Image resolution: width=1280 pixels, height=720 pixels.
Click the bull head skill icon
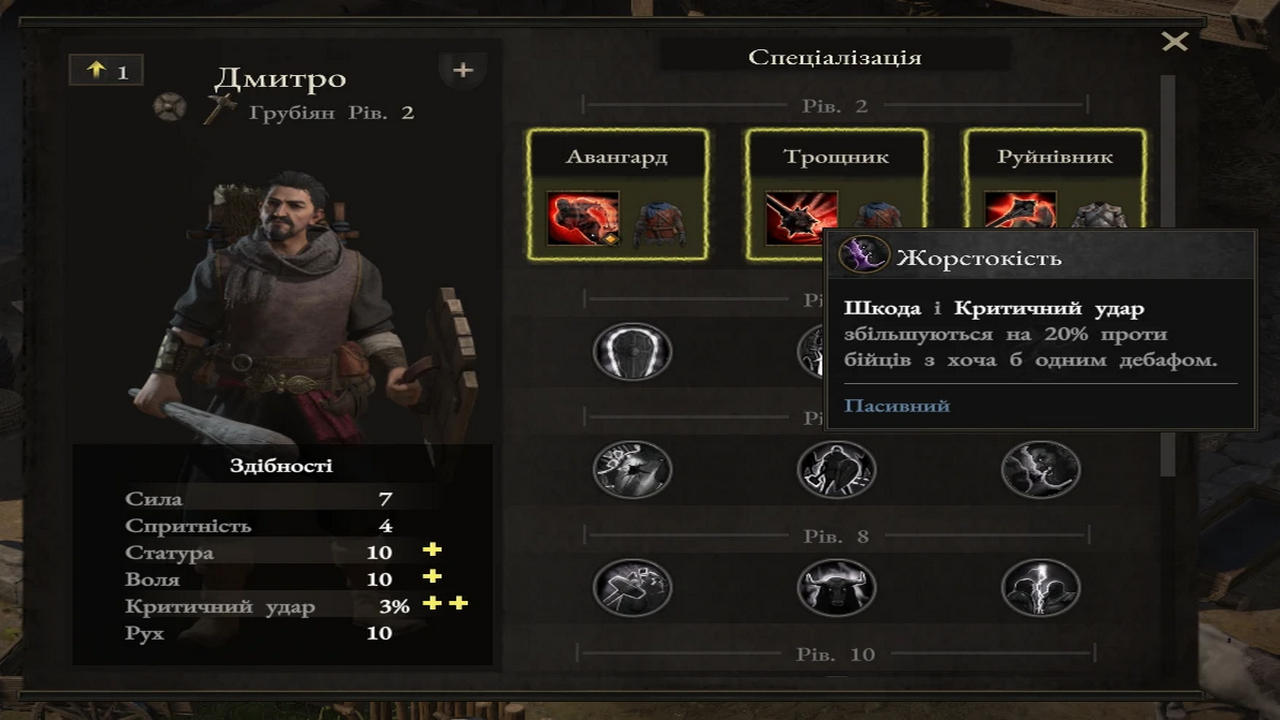click(x=837, y=587)
